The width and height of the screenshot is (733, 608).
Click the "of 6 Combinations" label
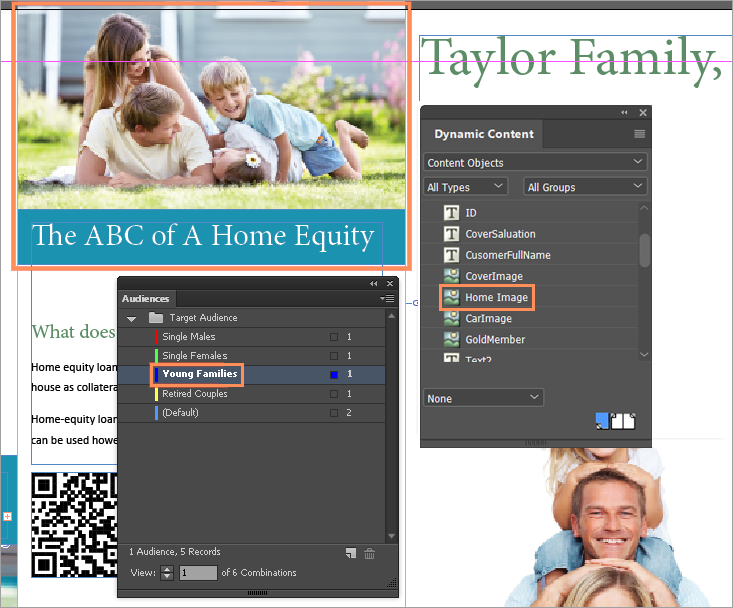coord(259,572)
